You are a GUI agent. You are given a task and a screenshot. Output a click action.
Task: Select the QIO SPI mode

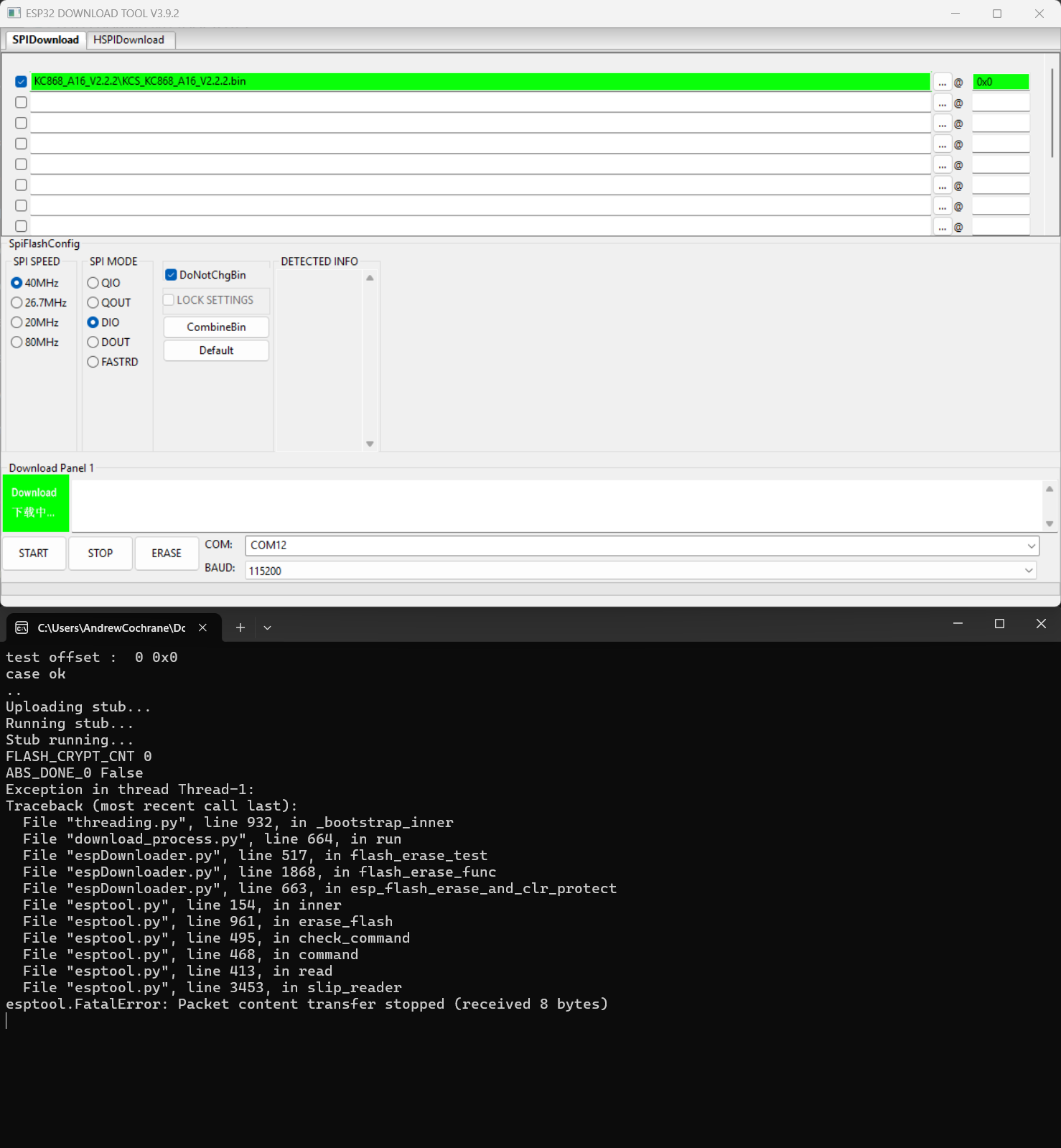pos(93,283)
